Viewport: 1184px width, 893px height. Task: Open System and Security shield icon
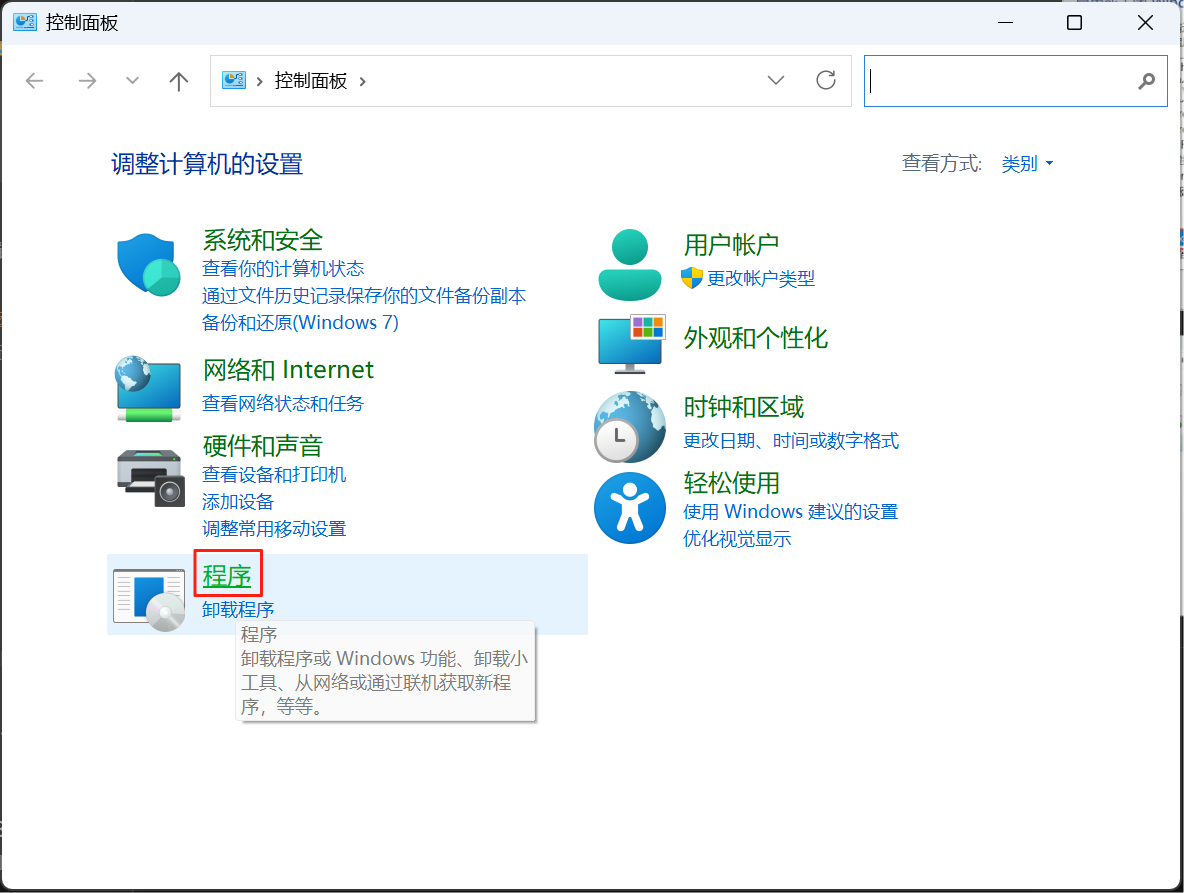(149, 264)
